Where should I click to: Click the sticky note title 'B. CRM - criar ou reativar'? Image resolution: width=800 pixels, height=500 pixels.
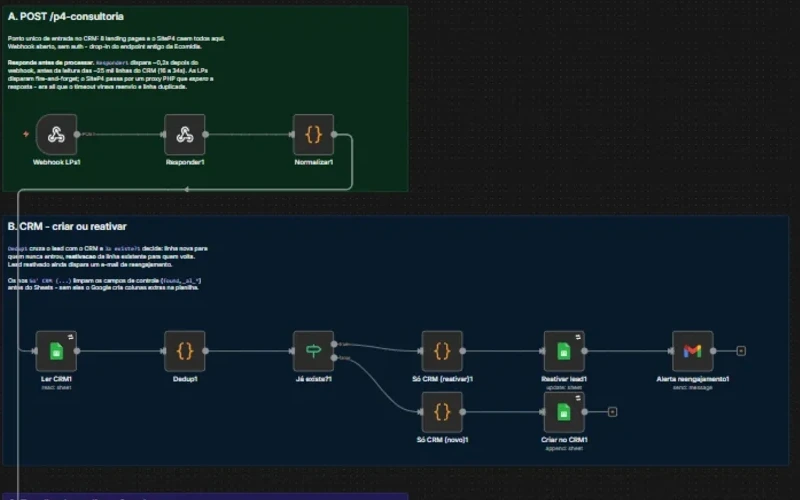(x=67, y=227)
